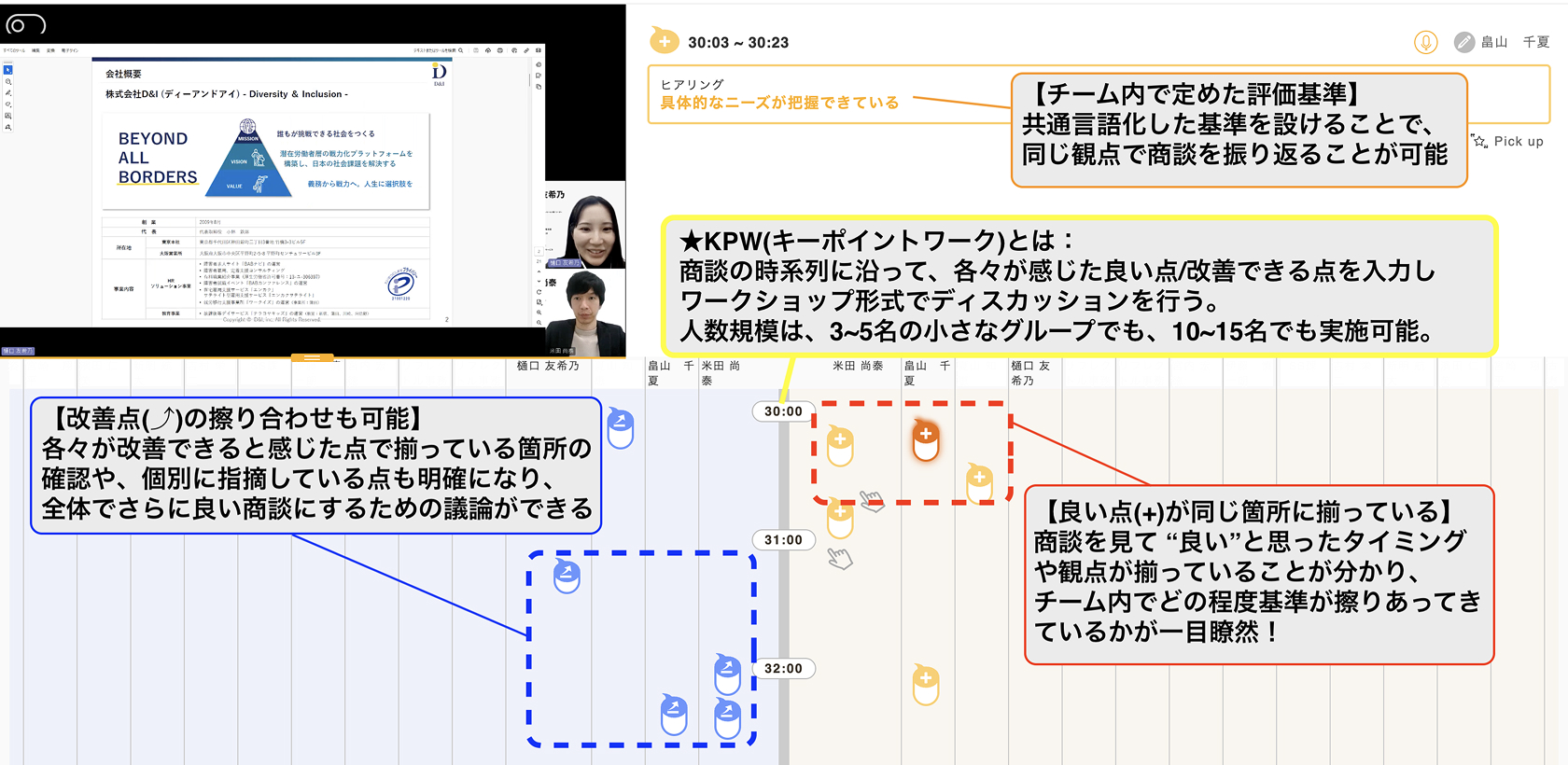Click the 米田 尚泰 column header right of the timeline
Screen dimensions: 1568x765
click(x=857, y=367)
